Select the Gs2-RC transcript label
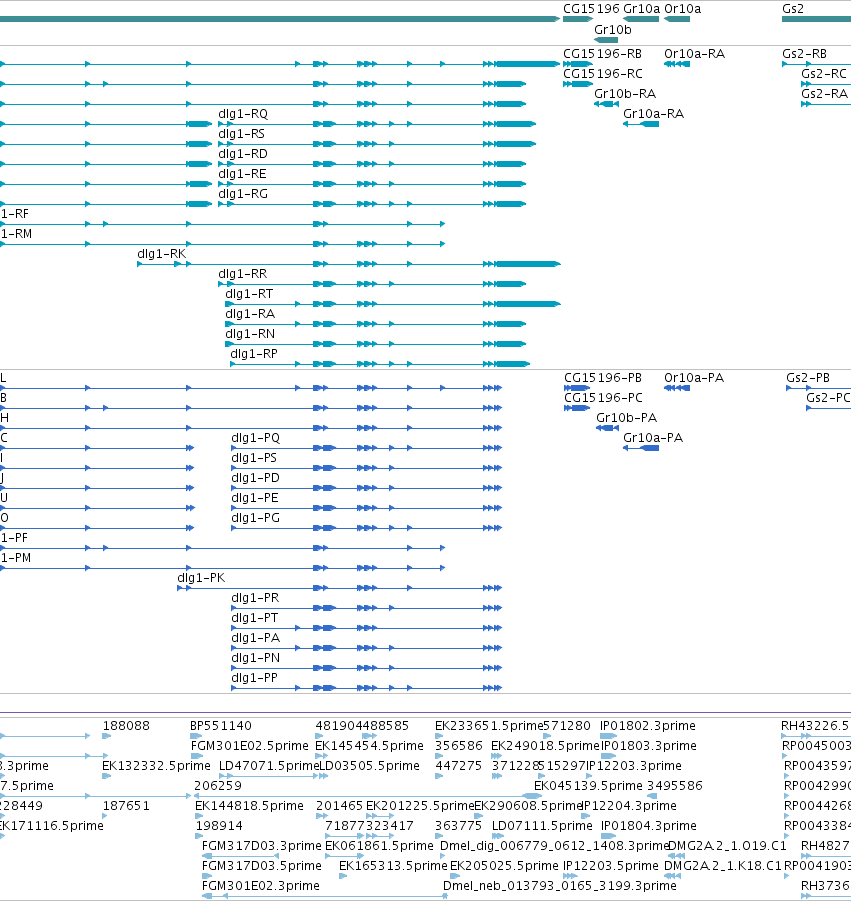 [824, 74]
